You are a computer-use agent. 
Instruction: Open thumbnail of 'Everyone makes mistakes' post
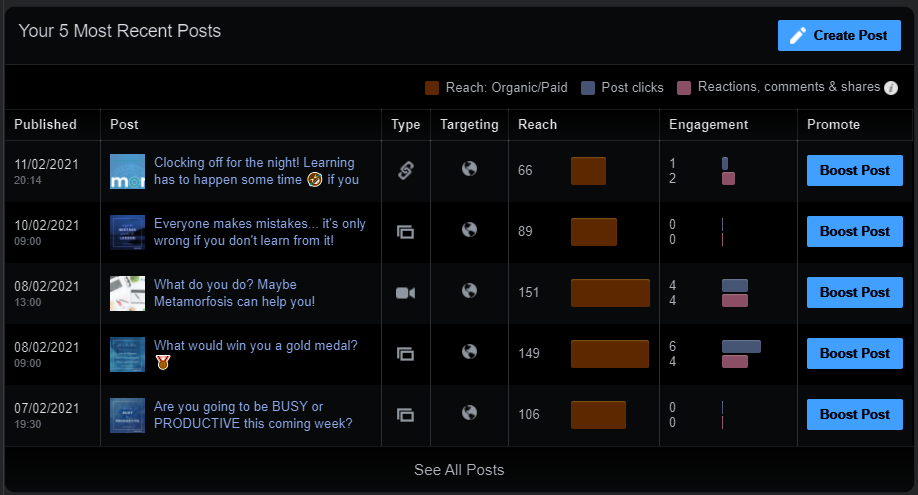[128, 233]
